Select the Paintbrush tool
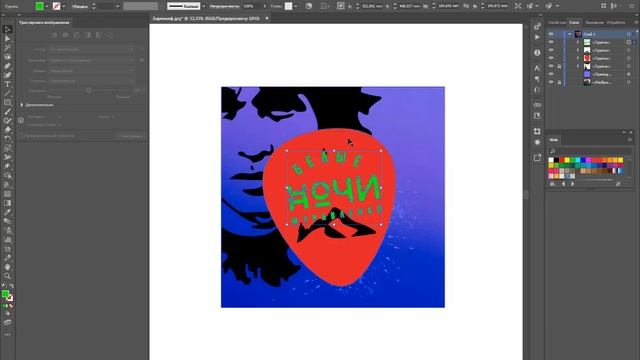 click(x=7, y=112)
